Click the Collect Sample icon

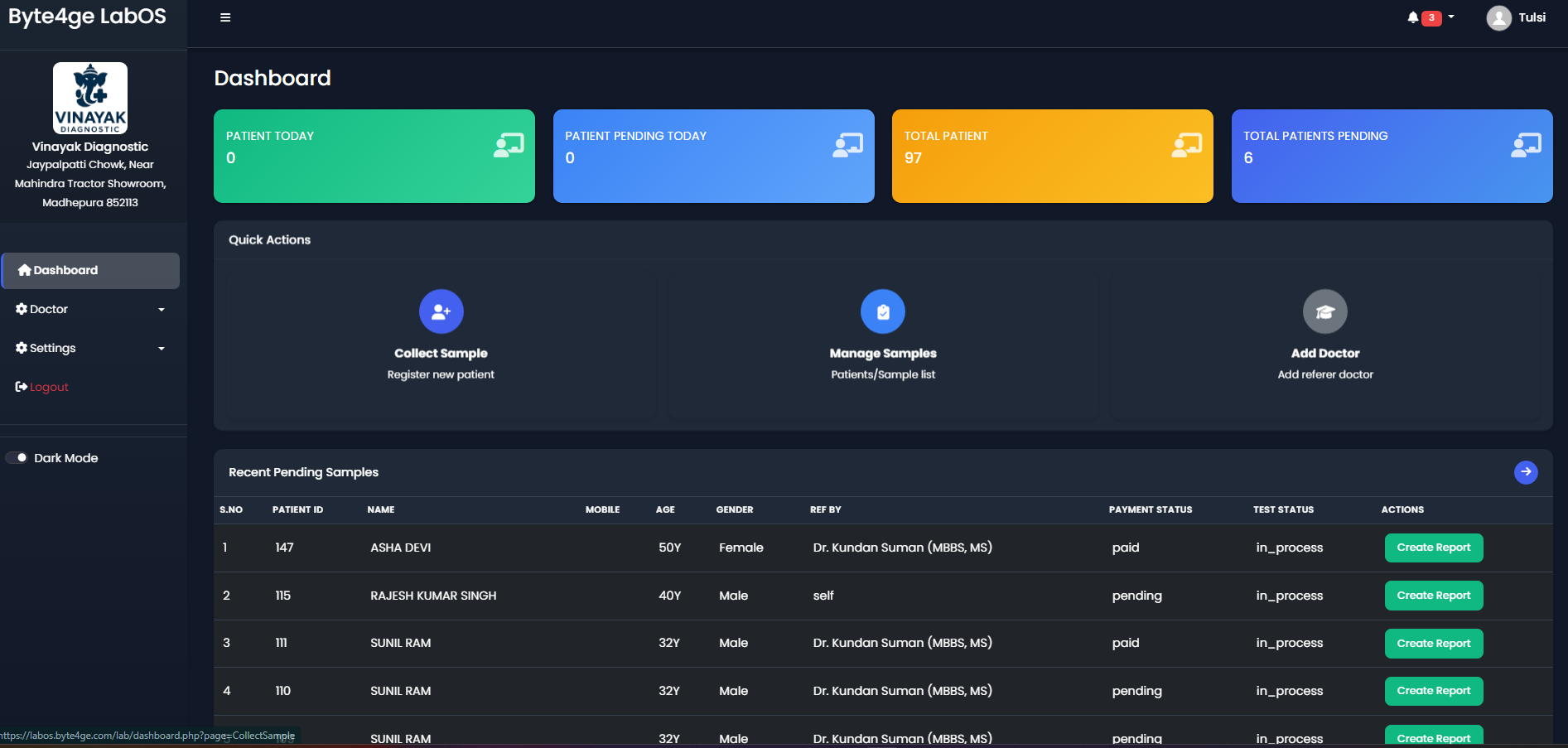[x=441, y=311]
